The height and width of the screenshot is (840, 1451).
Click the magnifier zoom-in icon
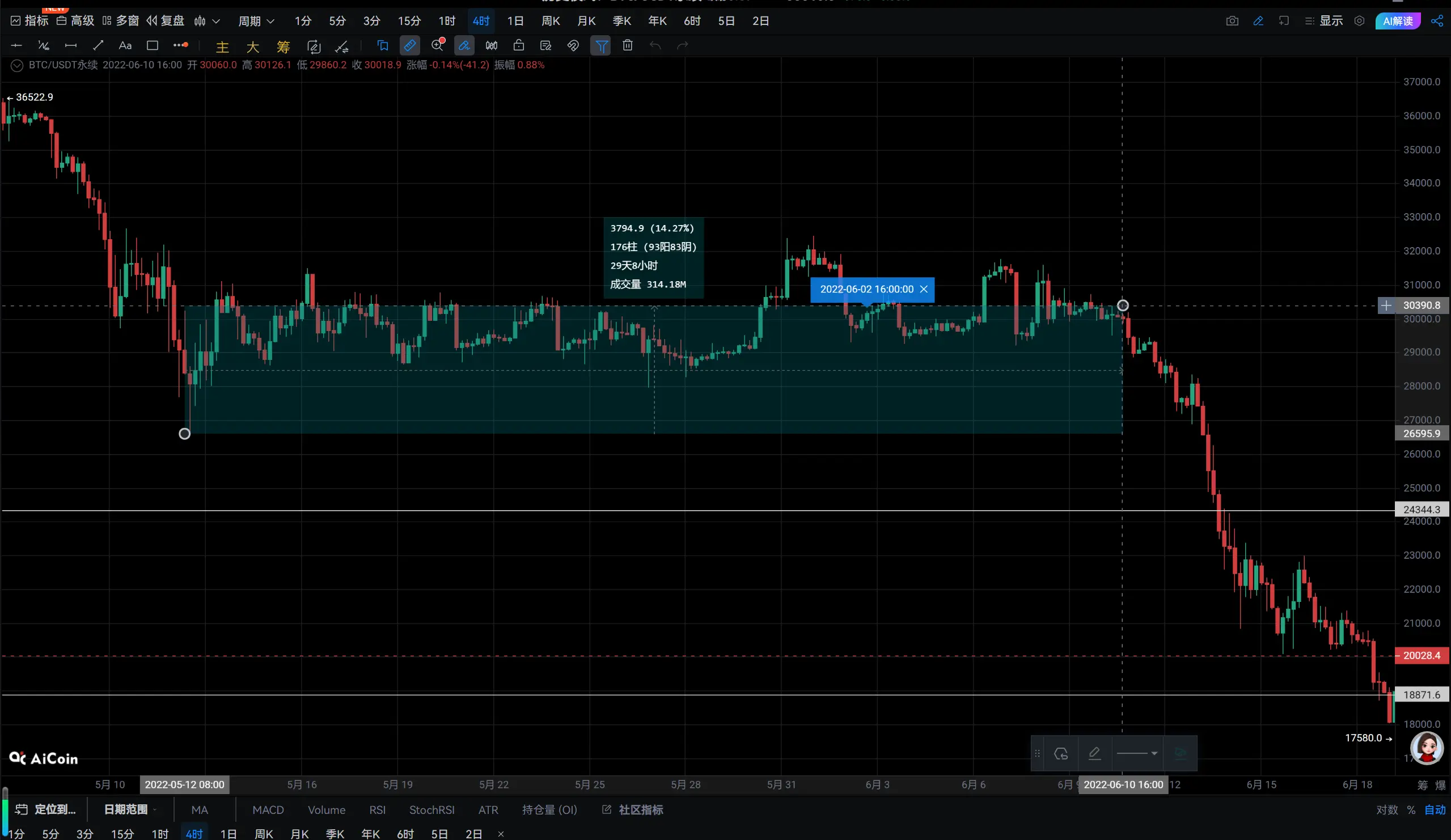pyautogui.click(x=438, y=45)
